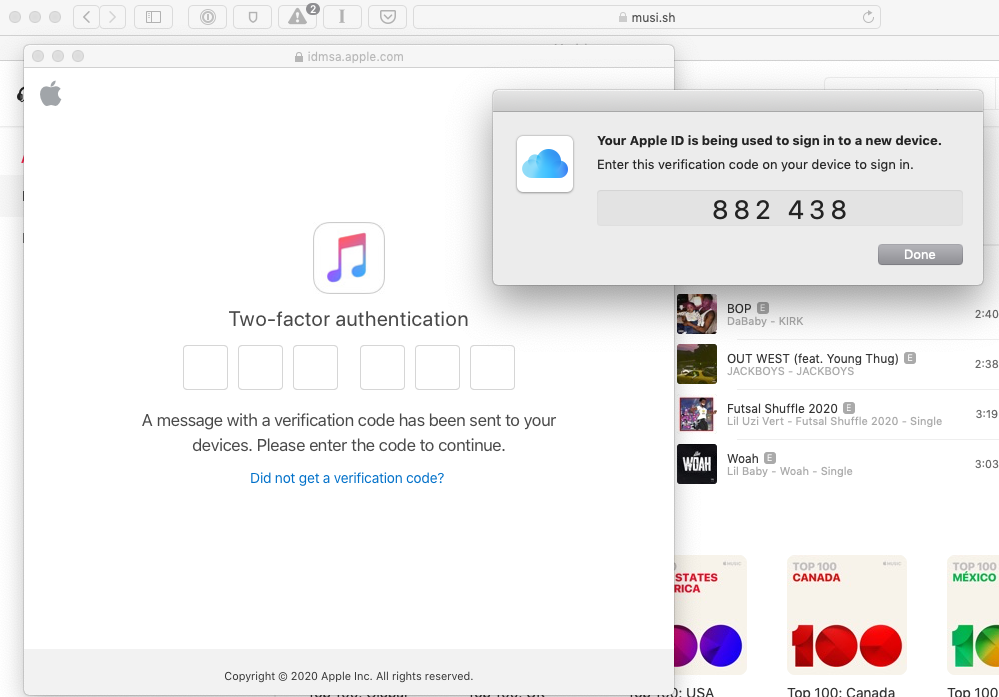Open the Top 100 USA playlist cover
The width and height of the screenshot is (999, 697).
pyautogui.click(x=710, y=615)
